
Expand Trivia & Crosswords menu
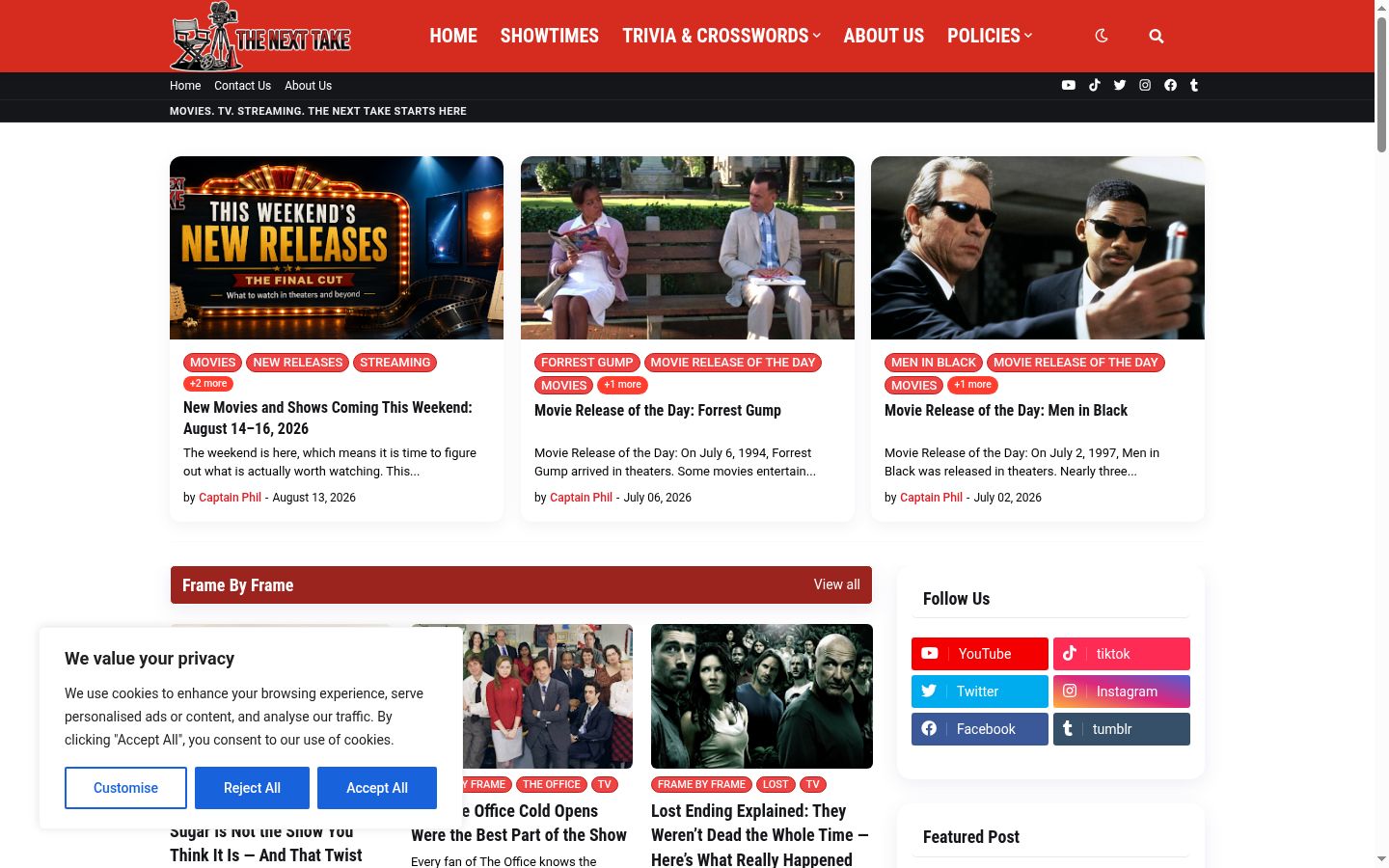click(722, 36)
